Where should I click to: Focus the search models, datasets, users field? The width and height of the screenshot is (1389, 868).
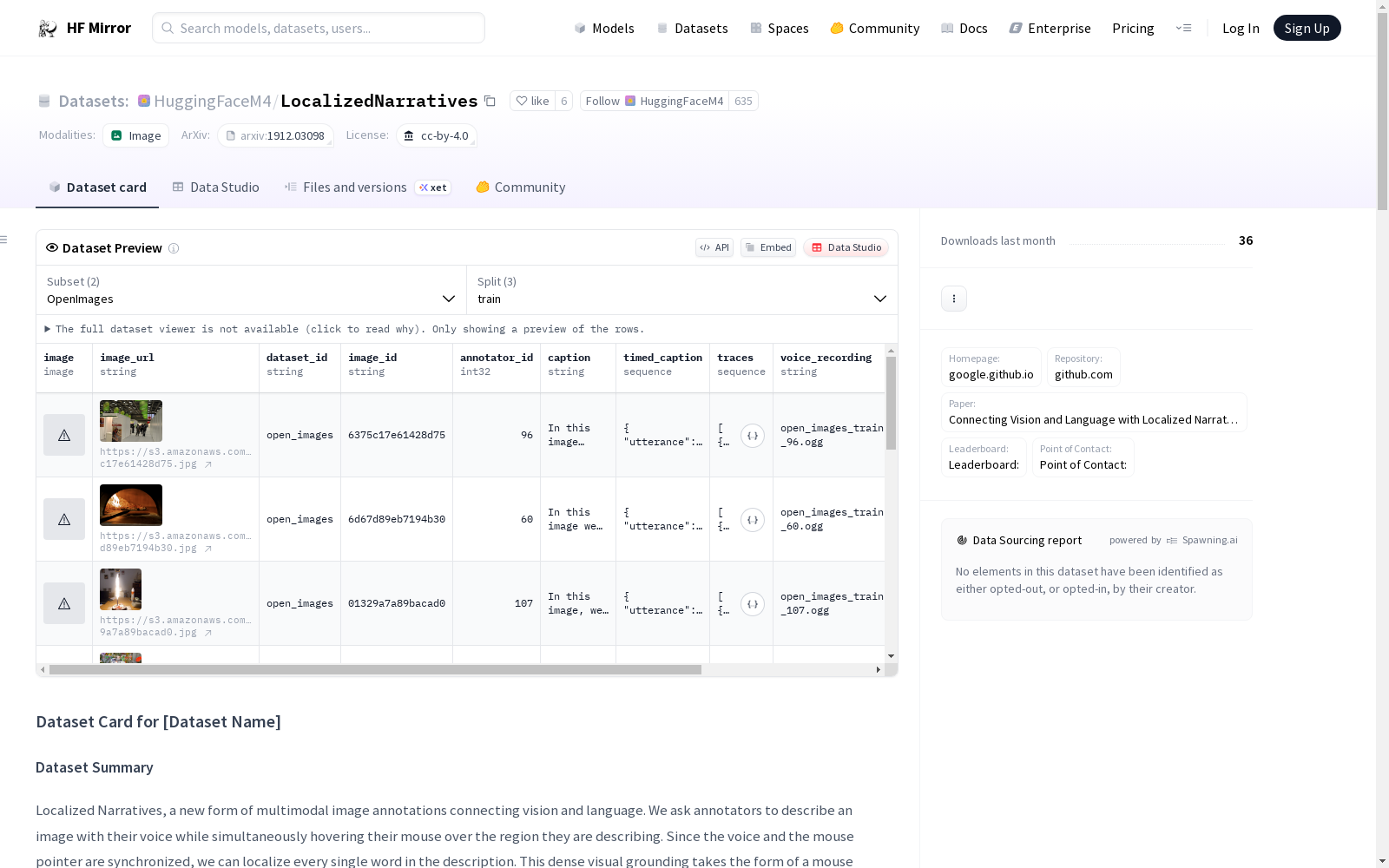coord(319,28)
